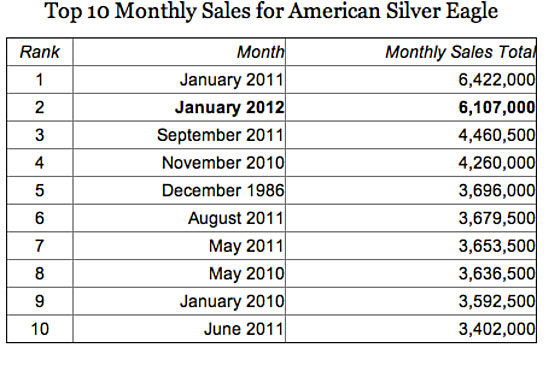Screen dimensions: 550x370
Task: Click the rank 10 cell
Action: [x=40, y=329]
